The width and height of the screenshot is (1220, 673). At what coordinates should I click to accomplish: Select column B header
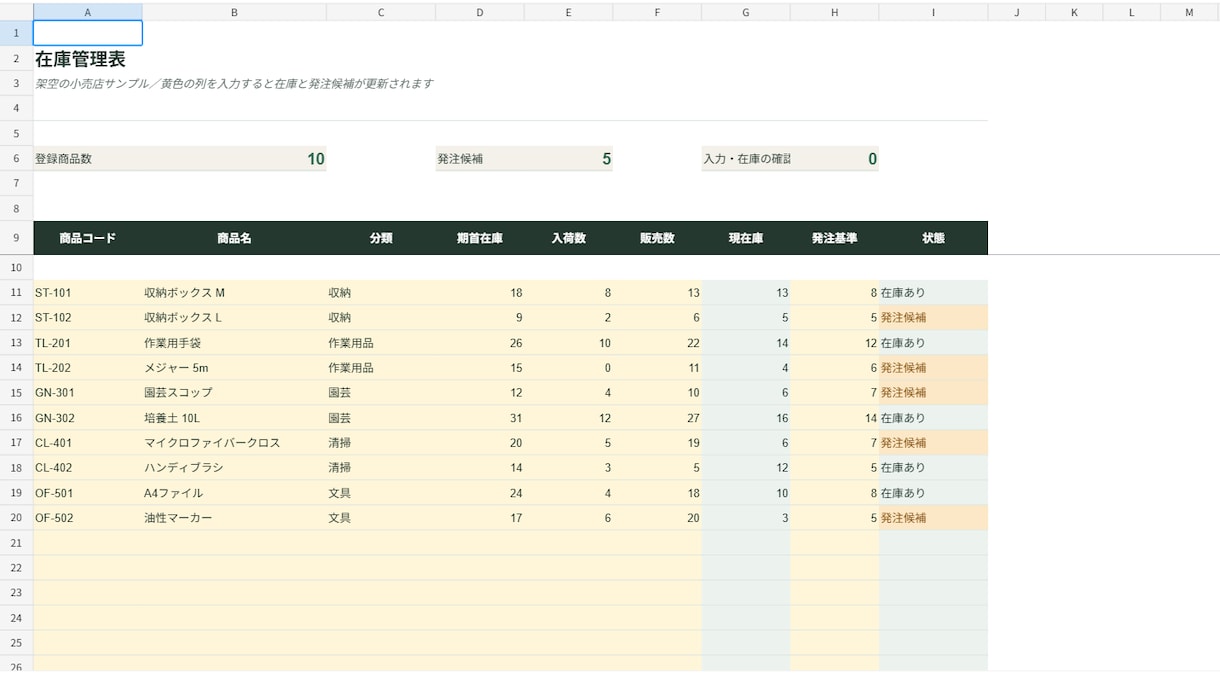[234, 12]
